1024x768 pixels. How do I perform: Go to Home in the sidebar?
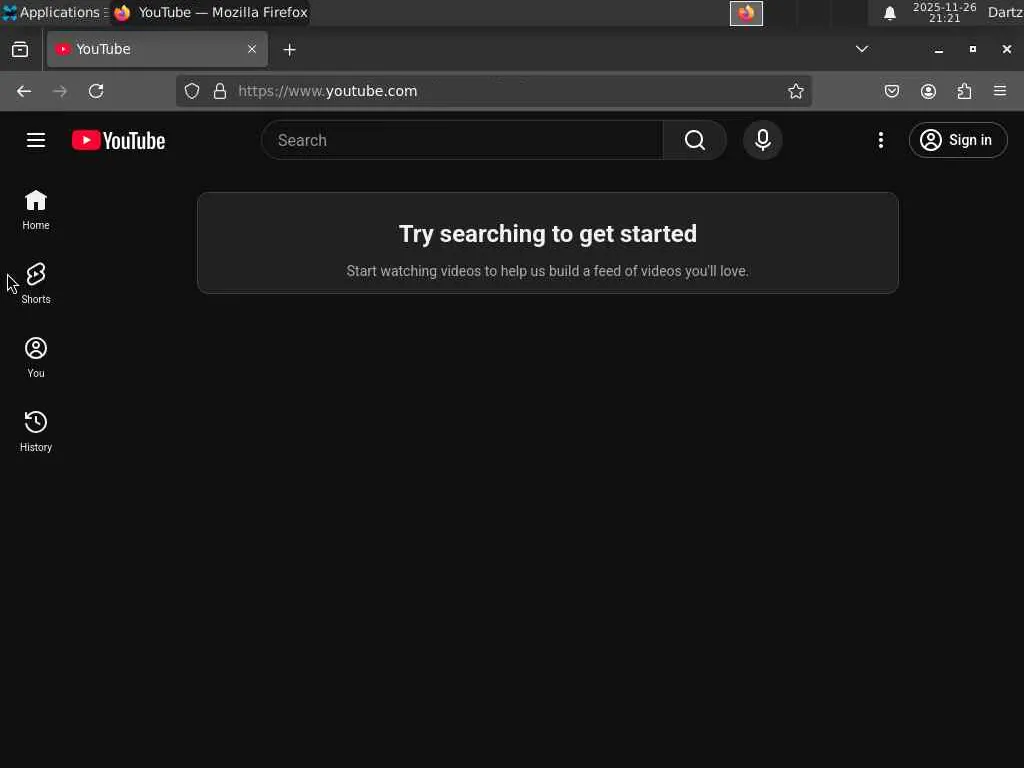[x=36, y=210]
